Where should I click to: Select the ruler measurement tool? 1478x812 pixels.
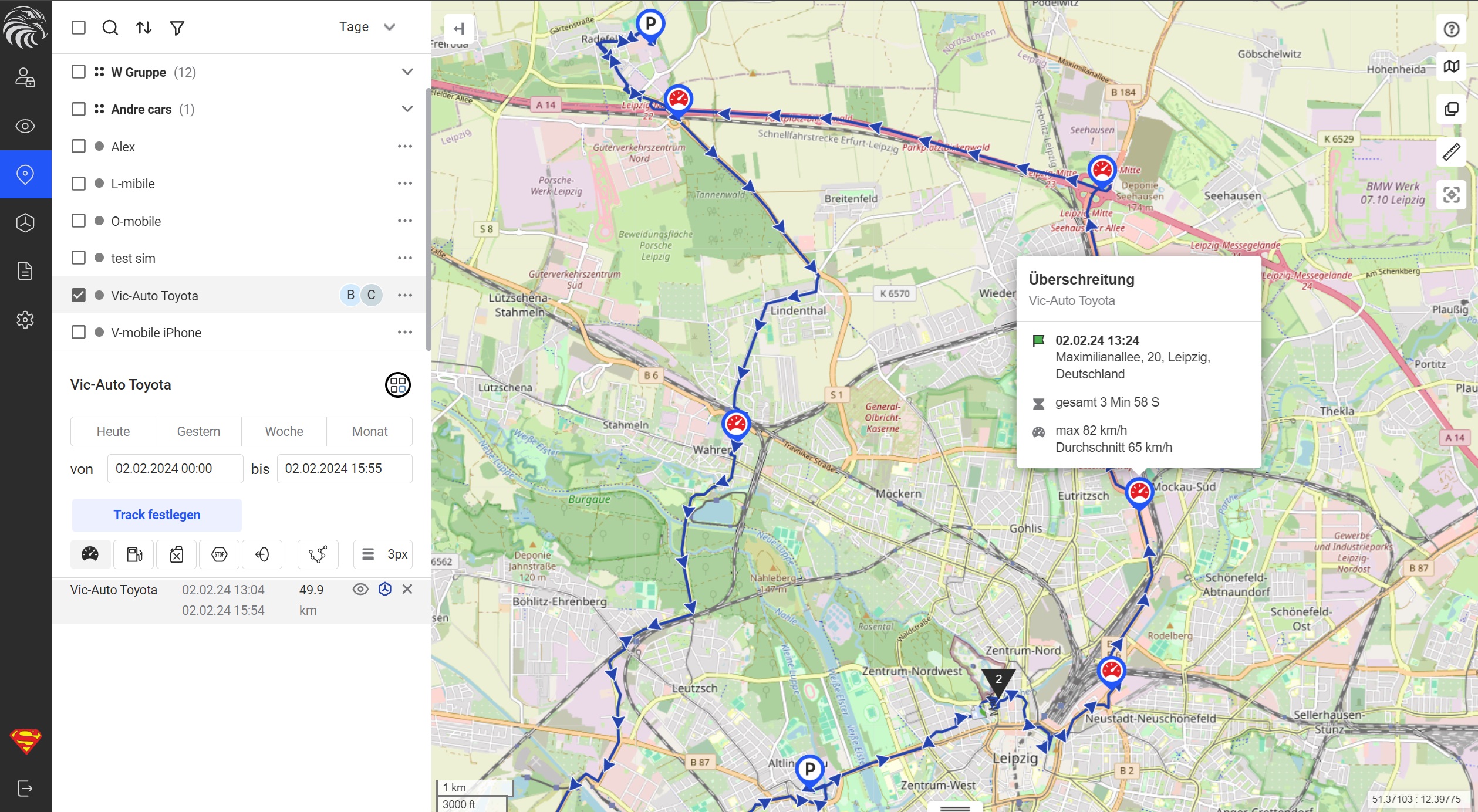(x=1452, y=152)
